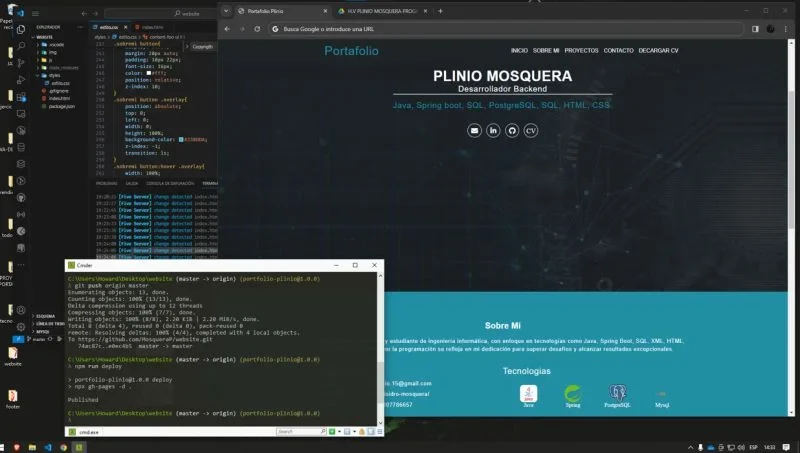The height and width of the screenshot is (453, 800).
Task: Expand the node_modules folder in tree
Action: point(56,68)
